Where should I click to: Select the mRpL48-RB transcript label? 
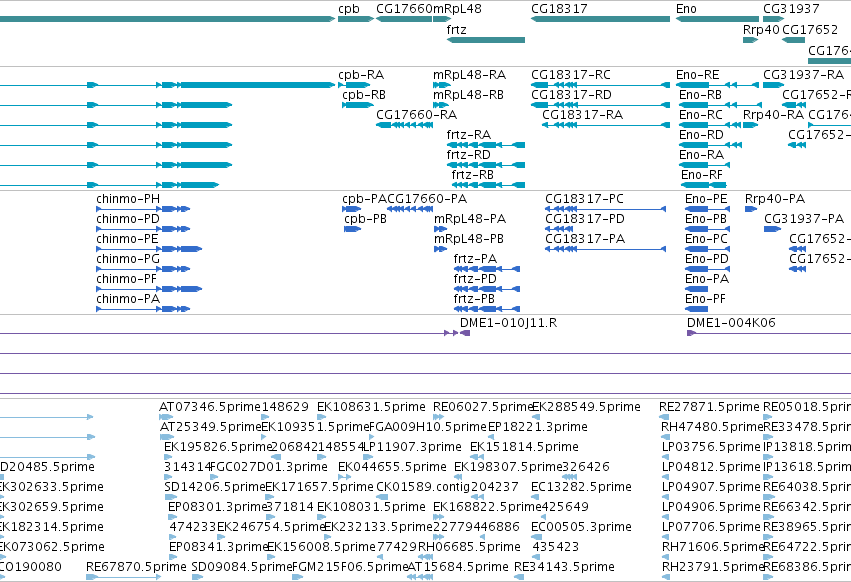468,94
